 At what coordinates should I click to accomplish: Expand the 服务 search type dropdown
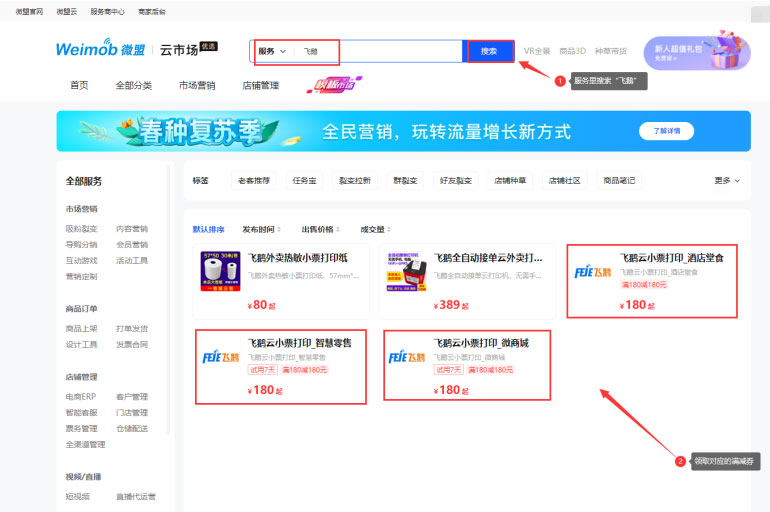(x=271, y=51)
